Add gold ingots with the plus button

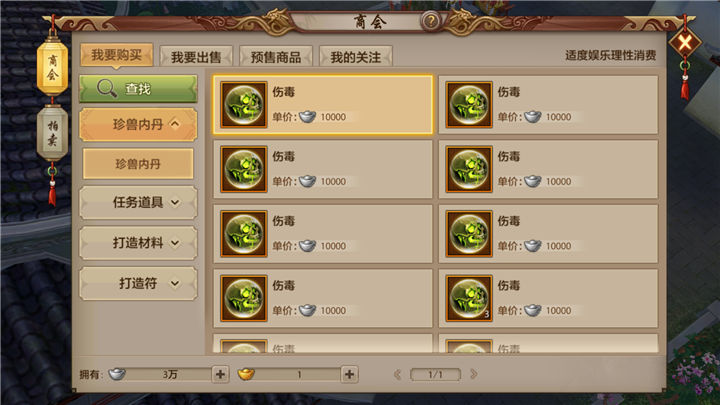point(349,374)
